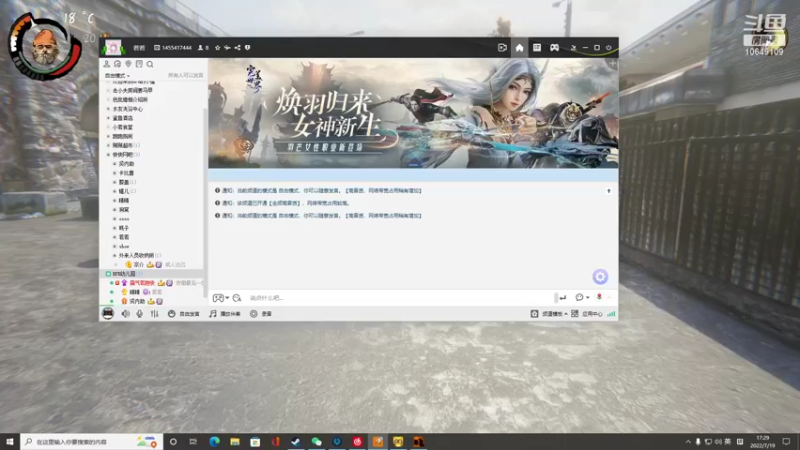Image resolution: width=800 pixels, height=450 pixels.
Task: Open the floating purple settings gear
Action: tap(600, 277)
